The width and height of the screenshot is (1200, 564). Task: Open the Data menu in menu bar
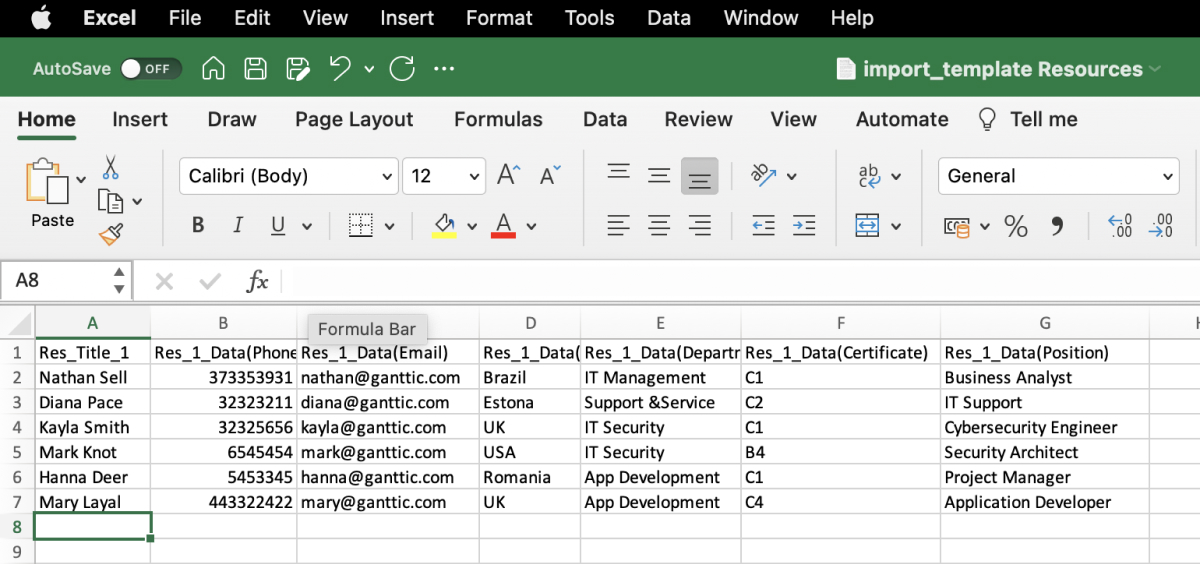click(669, 18)
